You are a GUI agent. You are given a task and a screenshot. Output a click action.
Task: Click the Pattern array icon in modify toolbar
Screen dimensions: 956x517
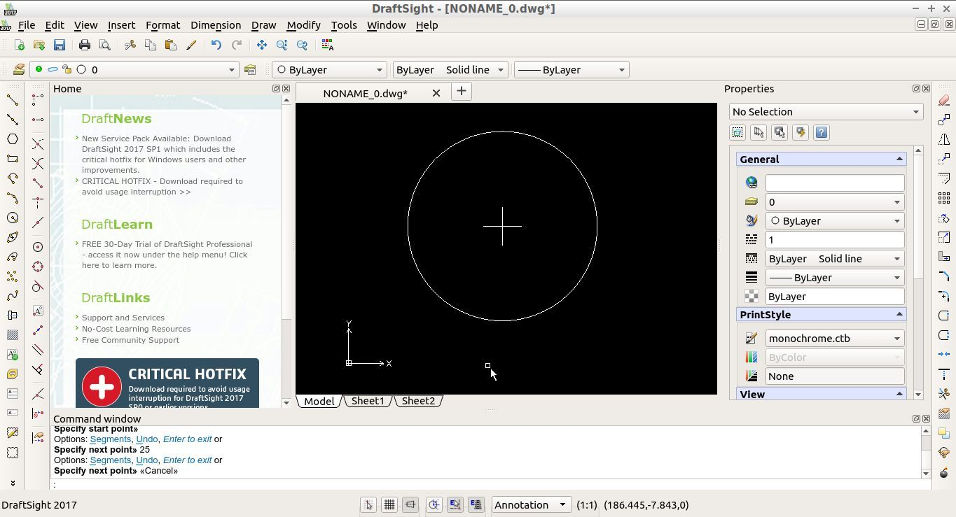tap(944, 198)
